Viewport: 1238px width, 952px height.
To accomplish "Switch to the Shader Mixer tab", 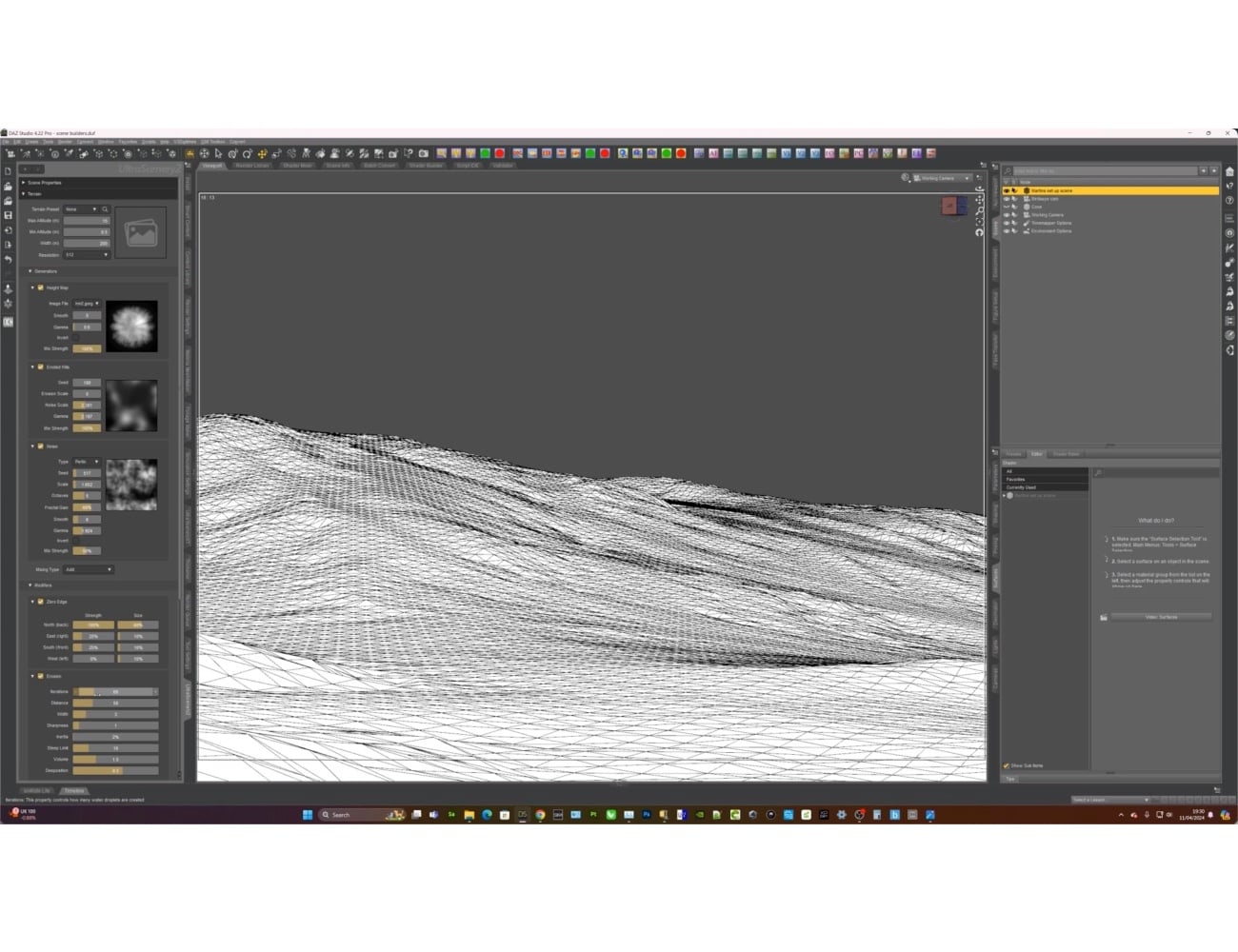I will pos(297,164).
